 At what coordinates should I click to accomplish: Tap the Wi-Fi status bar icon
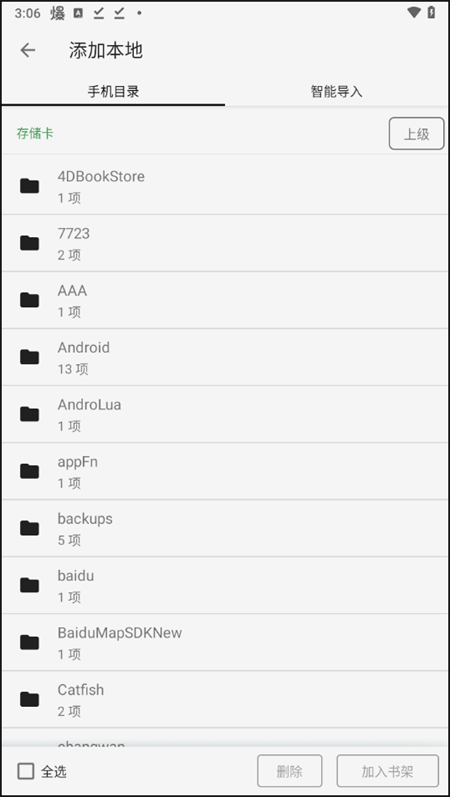click(414, 13)
